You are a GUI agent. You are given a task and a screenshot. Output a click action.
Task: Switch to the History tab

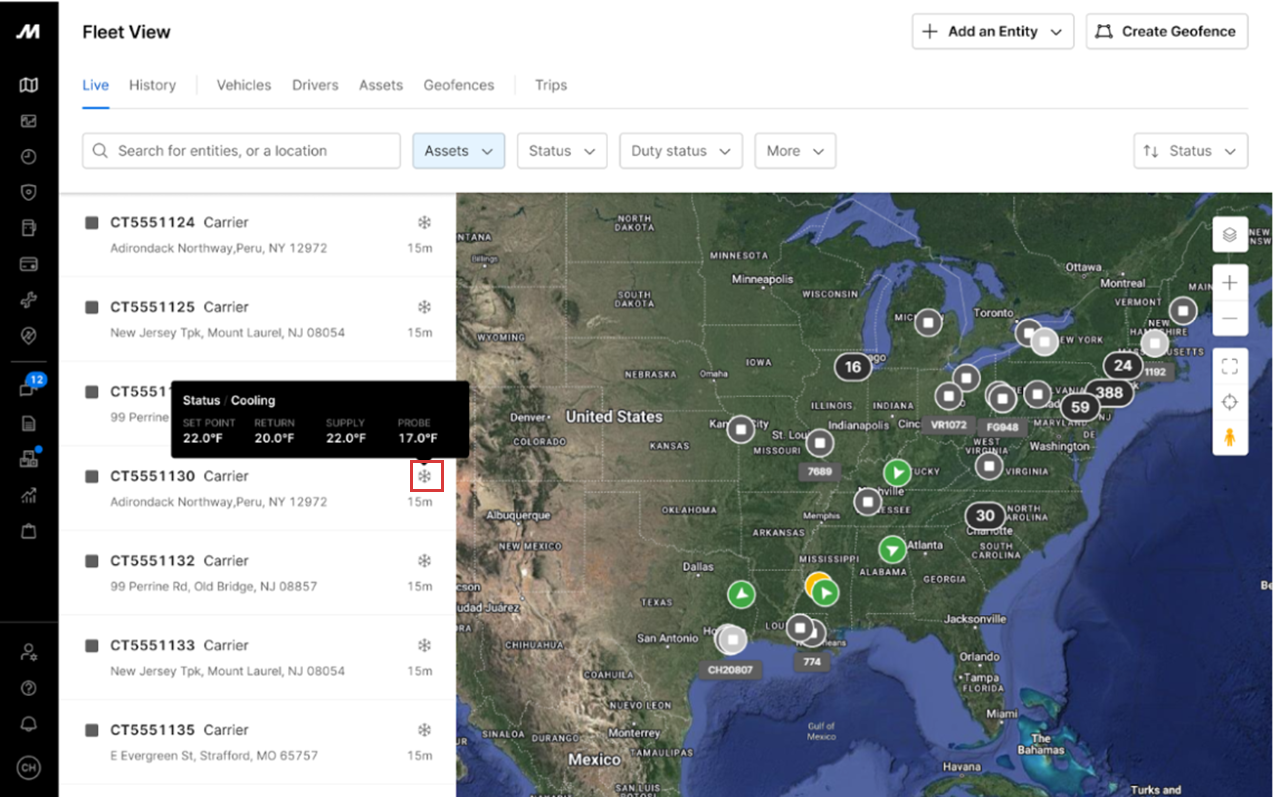coord(152,85)
